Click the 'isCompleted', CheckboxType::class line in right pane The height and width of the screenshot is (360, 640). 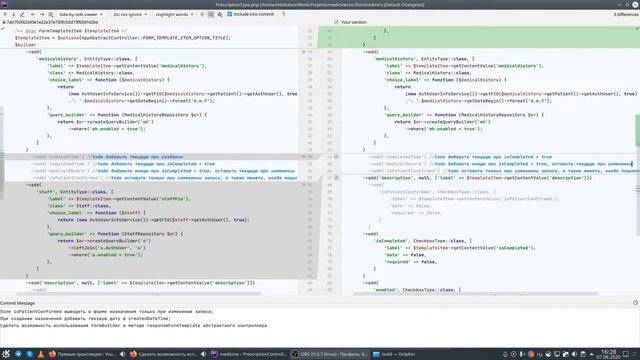(x=422, y=241)
